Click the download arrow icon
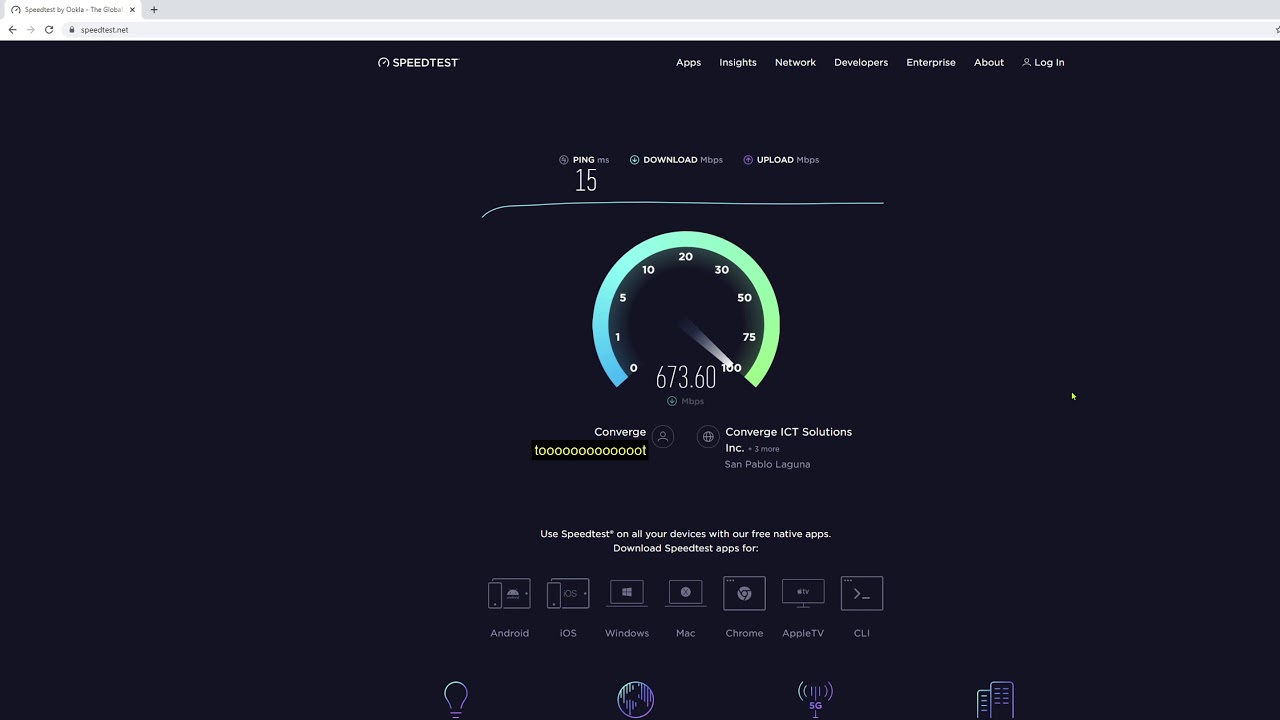This screenshot has width=1280, height=720. [x=635, y=160]
